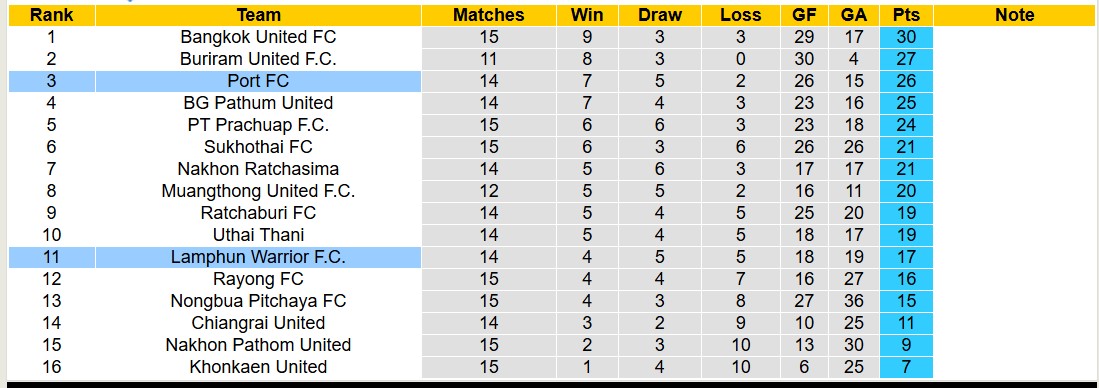Screen dimensions: 1099x388
Task: Click the Sukhothai FC team name
Action: (x=258, y=147)
